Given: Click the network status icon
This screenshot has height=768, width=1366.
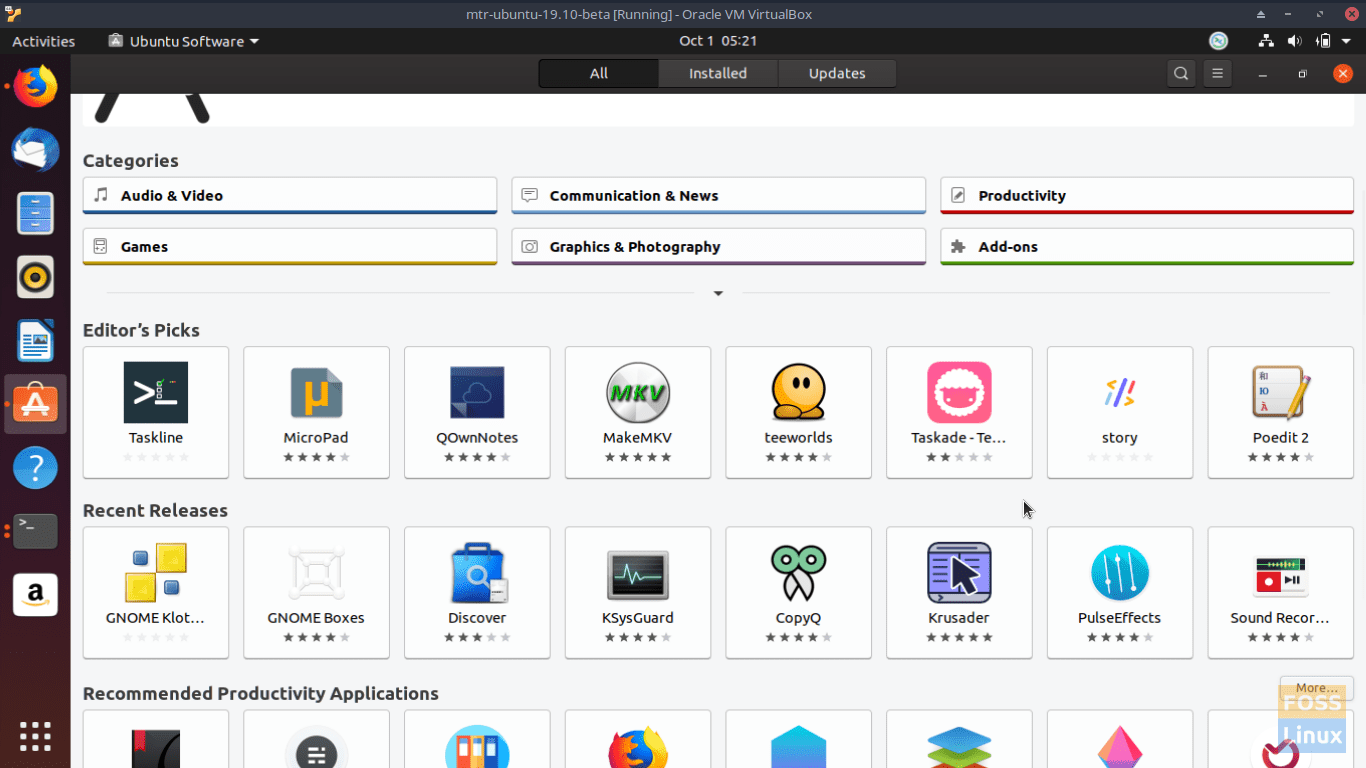Looking at the screenshot, I should 1266,41.
